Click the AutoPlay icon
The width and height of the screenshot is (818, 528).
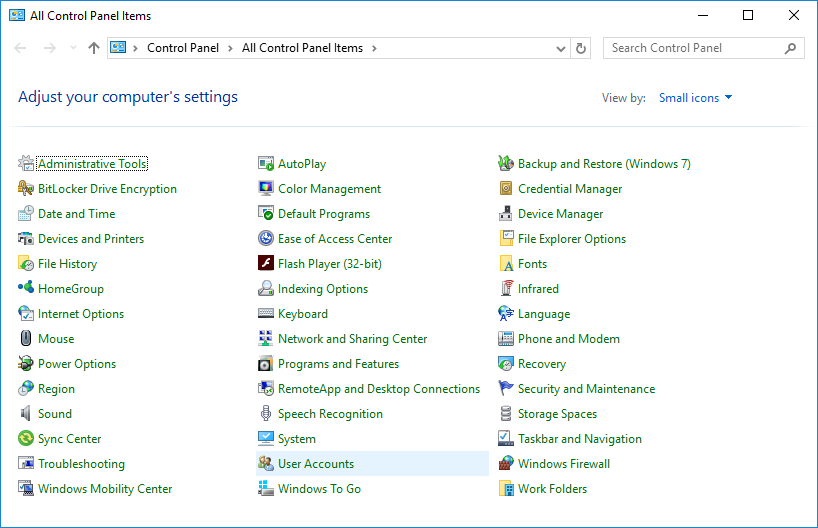[266, 164]
